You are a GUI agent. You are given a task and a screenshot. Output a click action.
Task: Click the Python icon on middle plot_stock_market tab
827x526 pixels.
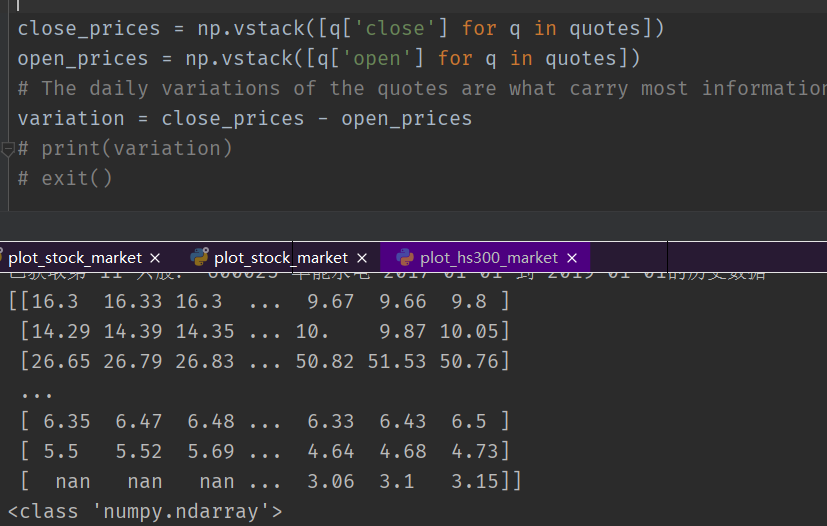pos(199,257)
